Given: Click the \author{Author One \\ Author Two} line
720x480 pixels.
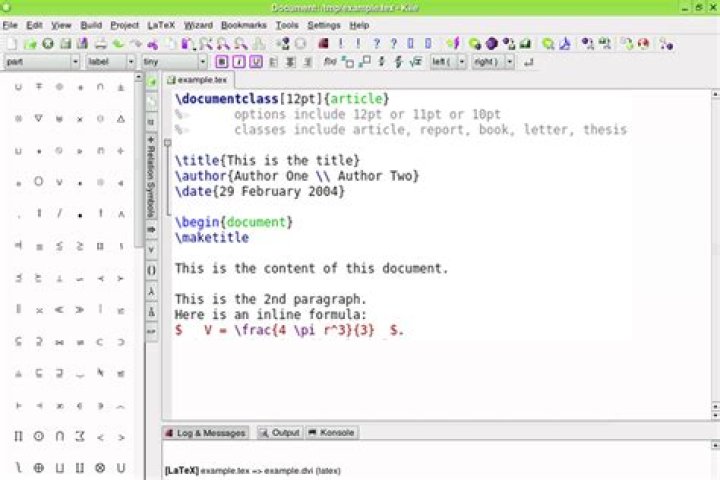Looking at the screenshot, I should (297, 176).
